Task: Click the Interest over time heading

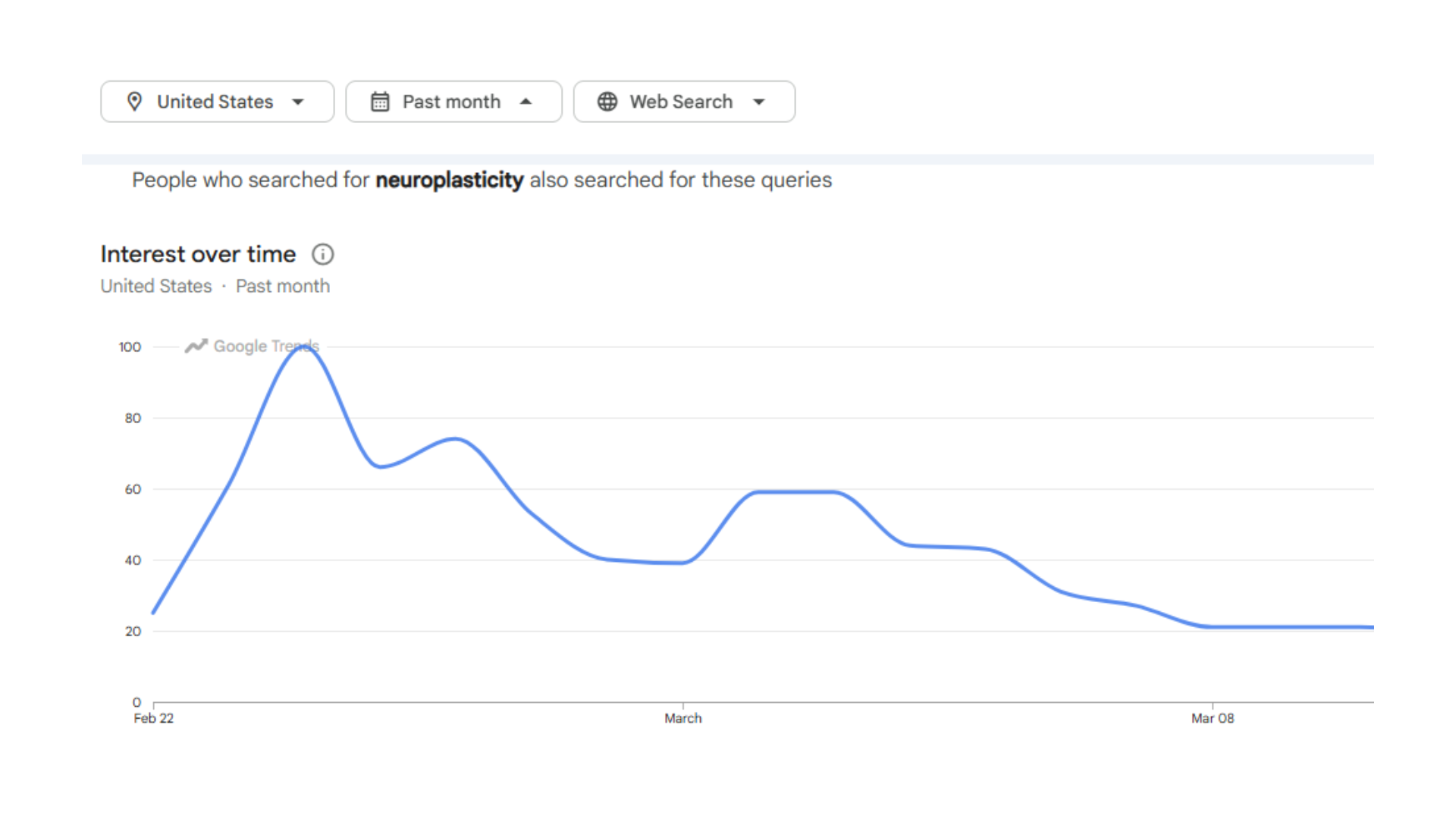Action: [198, 254]
